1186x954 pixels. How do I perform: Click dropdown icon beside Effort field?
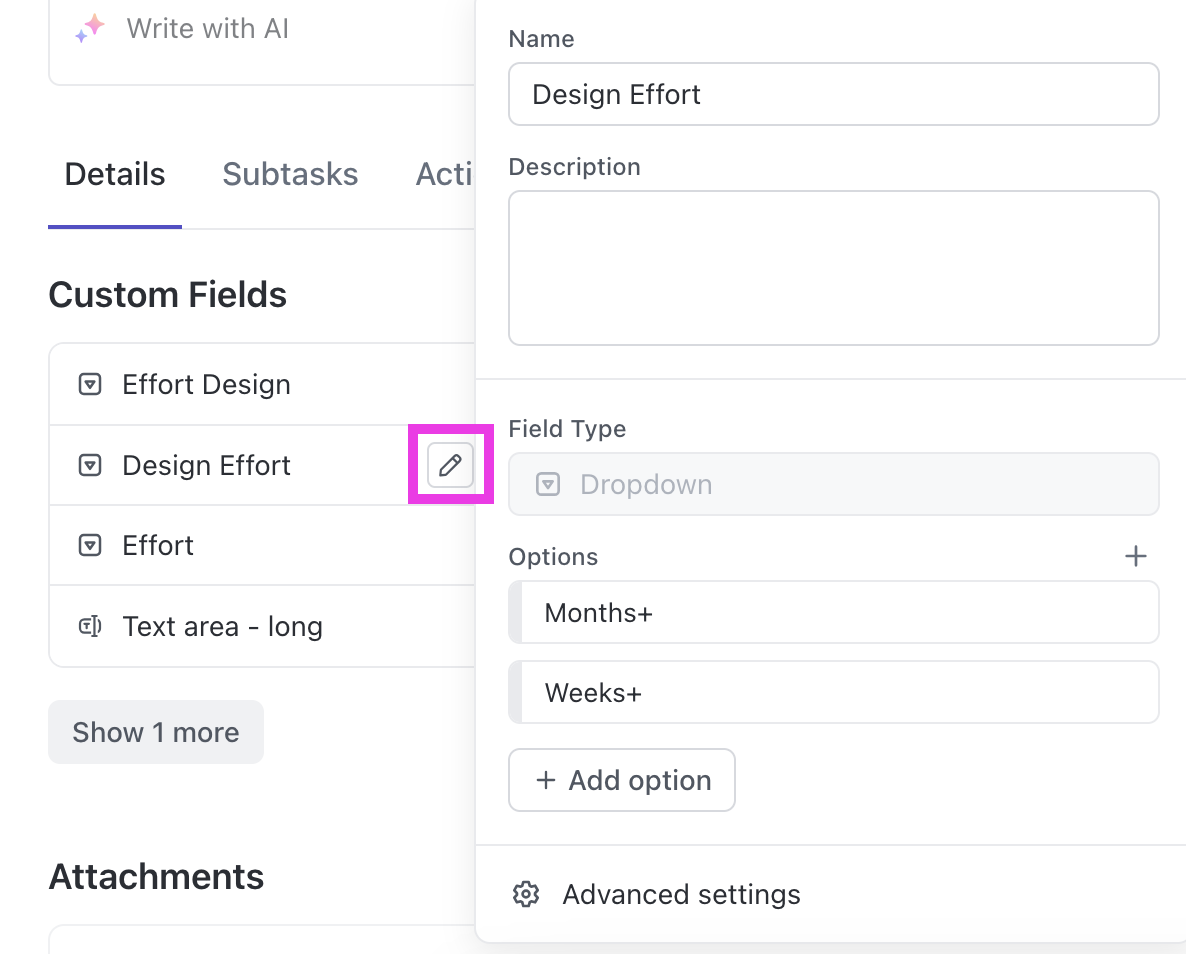[x=90, y=546]
